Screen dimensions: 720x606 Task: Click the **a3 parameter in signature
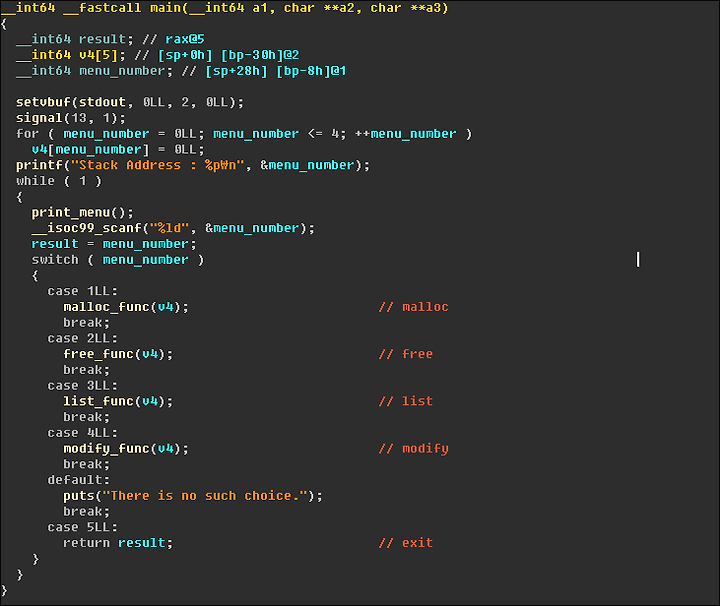coord(426,8)
